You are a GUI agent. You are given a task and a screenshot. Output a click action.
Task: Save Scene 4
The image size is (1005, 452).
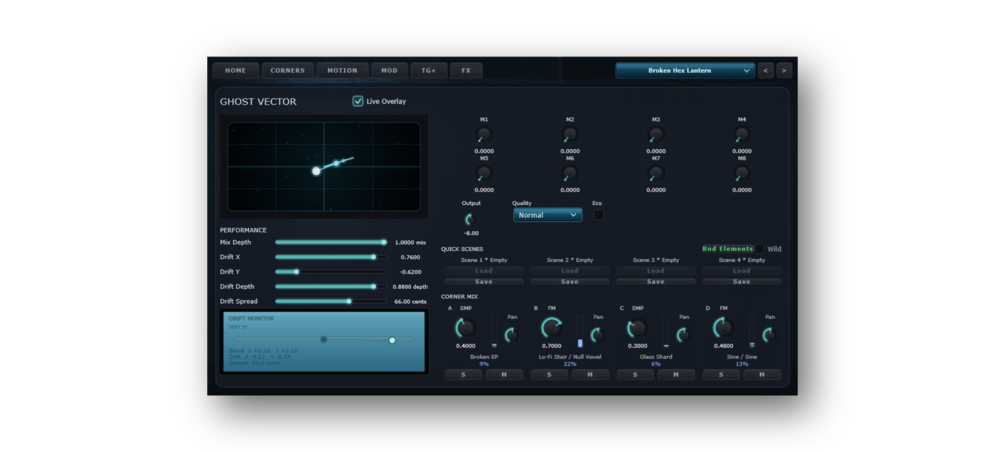point(742,281)
